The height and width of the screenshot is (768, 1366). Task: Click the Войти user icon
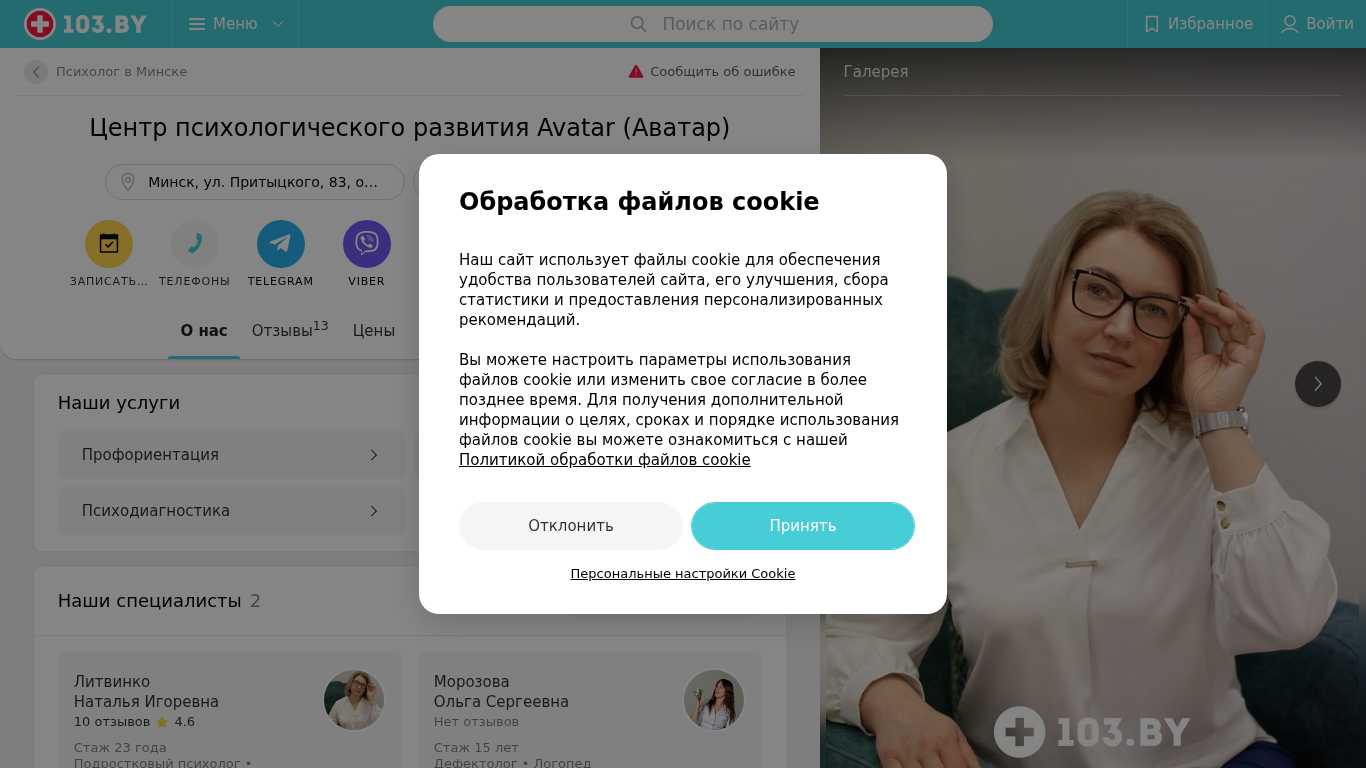coord(1290,24)
